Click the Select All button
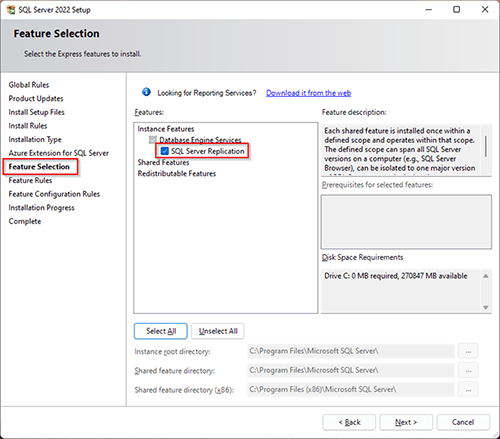This screenshot has width=500, height=439. click(161, 331)
